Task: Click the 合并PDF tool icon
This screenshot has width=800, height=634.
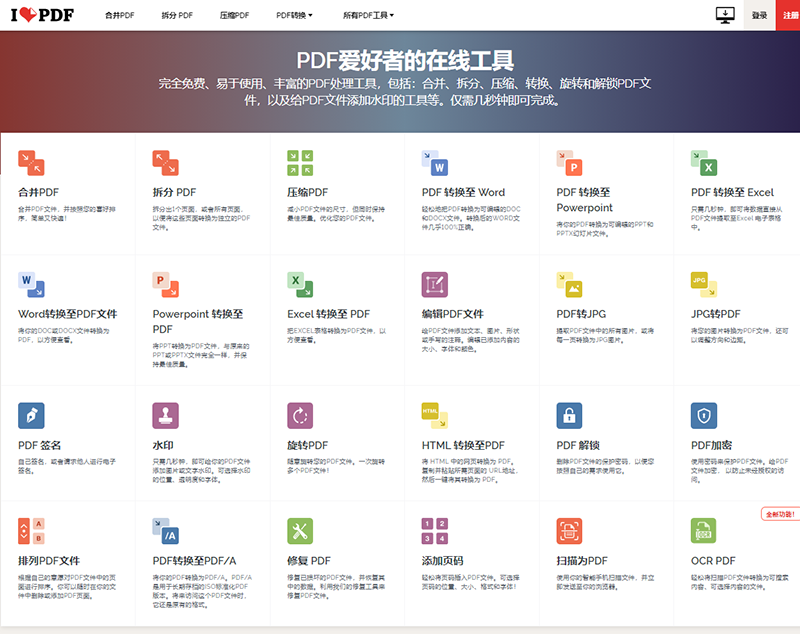Action: (x=31, y=163)
